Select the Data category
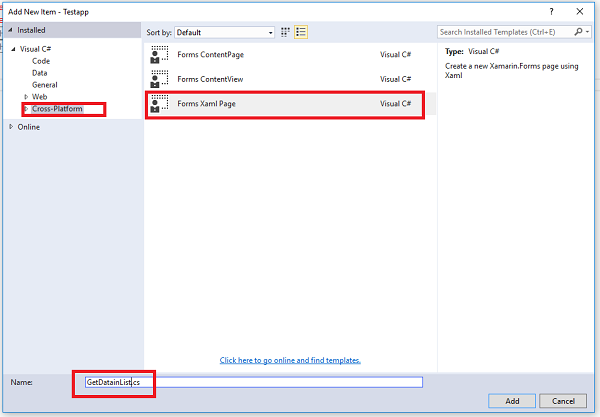This screenshot has height=417, width=600. (40, 73)
